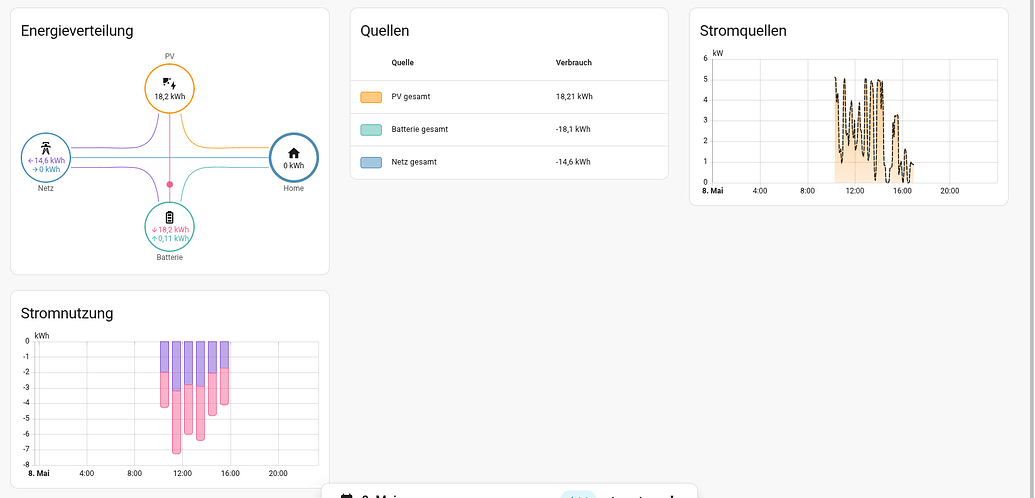Image resolution: width=1035 pixels, height=498 pixels.
Task: Click the 20:00 axis label in Stromnutzung chart
Action: tap(278, 474)
